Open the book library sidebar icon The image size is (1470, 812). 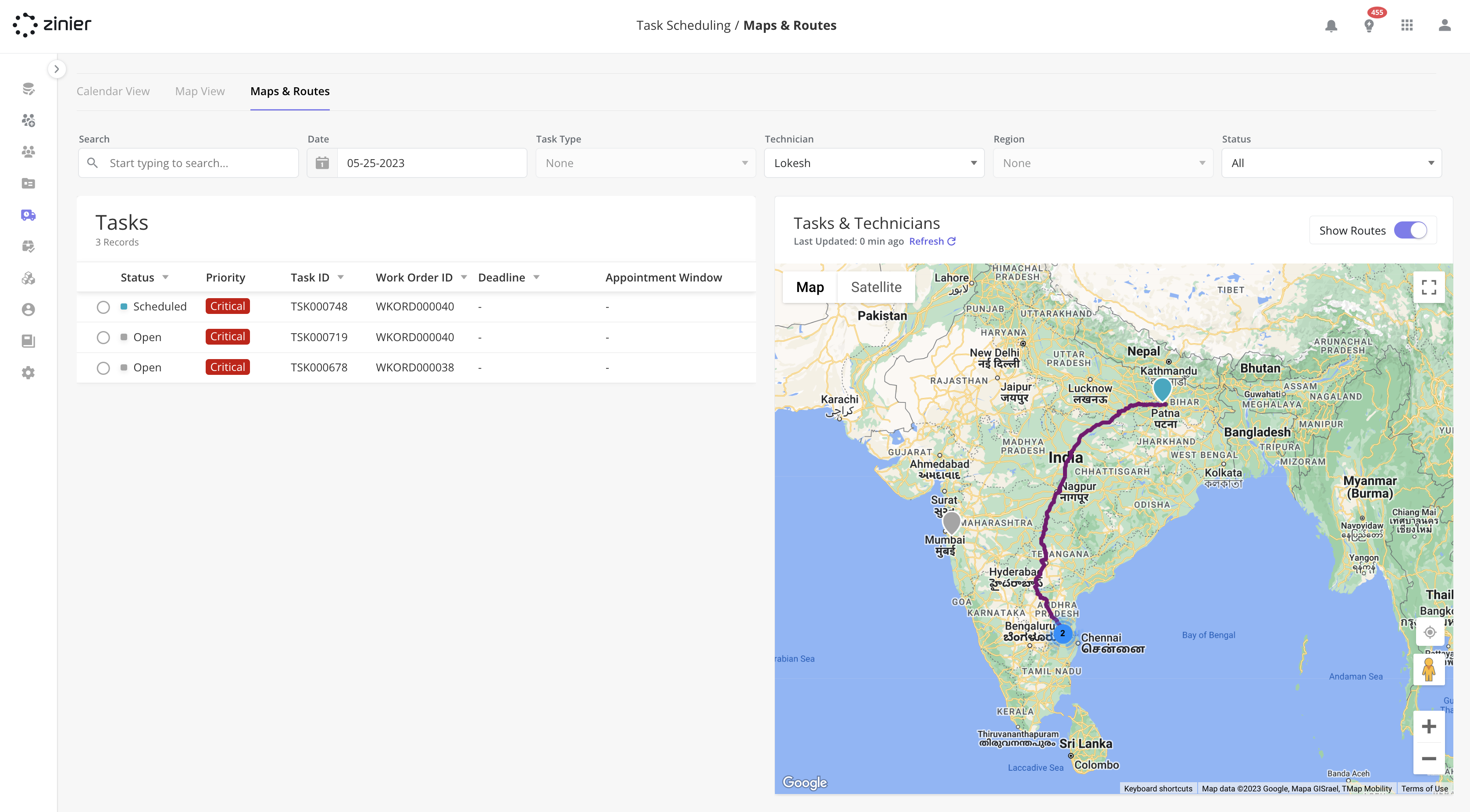coord(28,341)
